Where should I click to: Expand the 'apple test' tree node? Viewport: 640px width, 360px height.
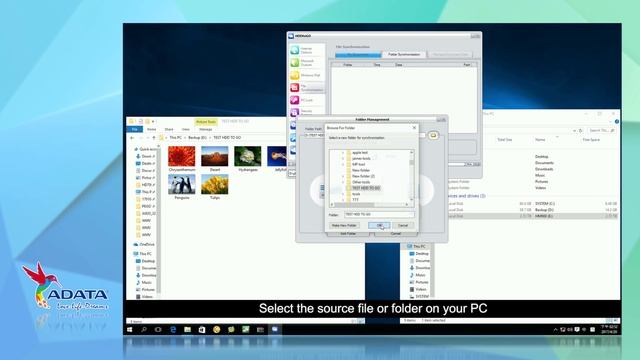343,153
